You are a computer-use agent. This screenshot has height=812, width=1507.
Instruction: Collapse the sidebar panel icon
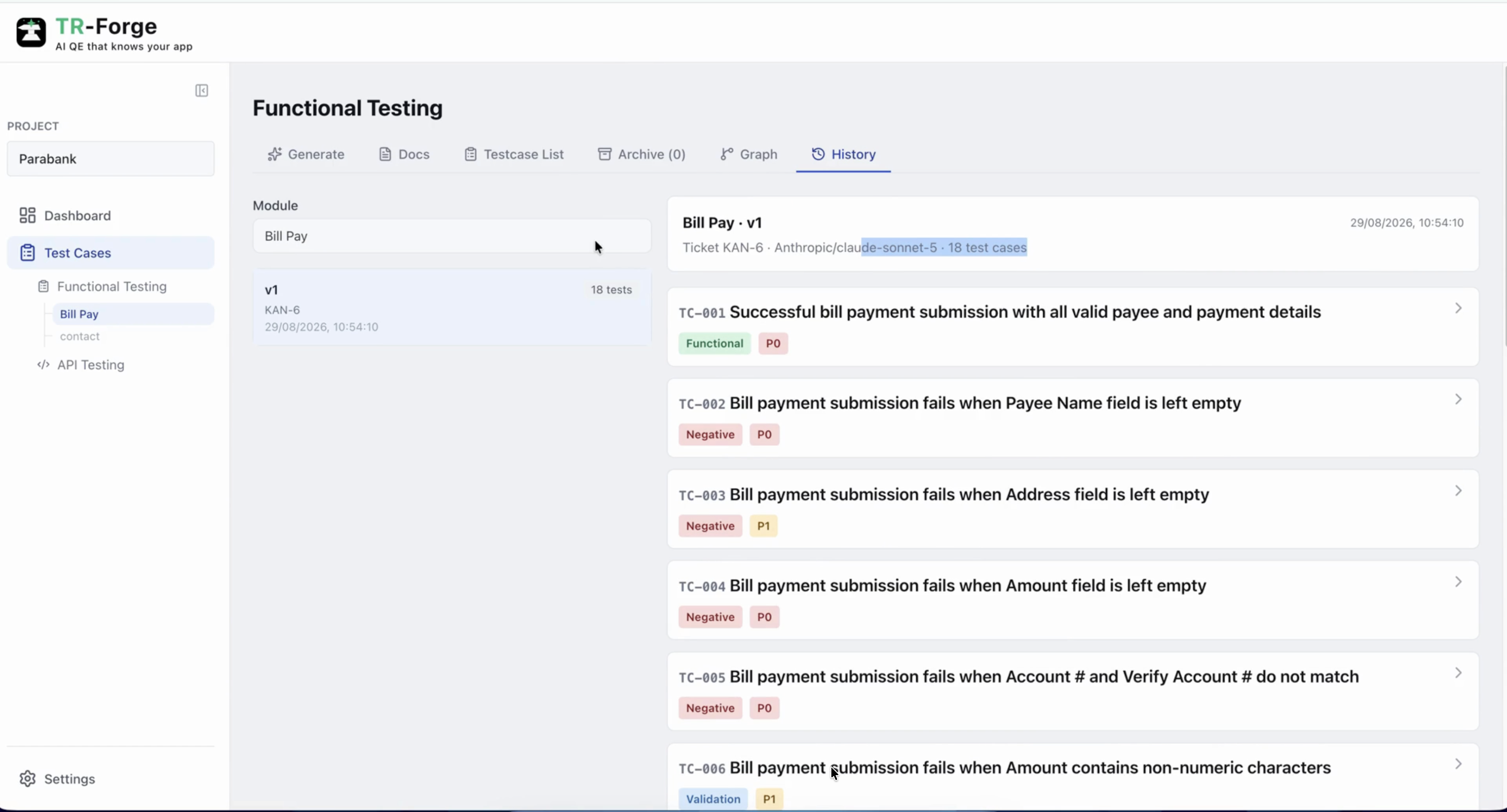(202, 91)
